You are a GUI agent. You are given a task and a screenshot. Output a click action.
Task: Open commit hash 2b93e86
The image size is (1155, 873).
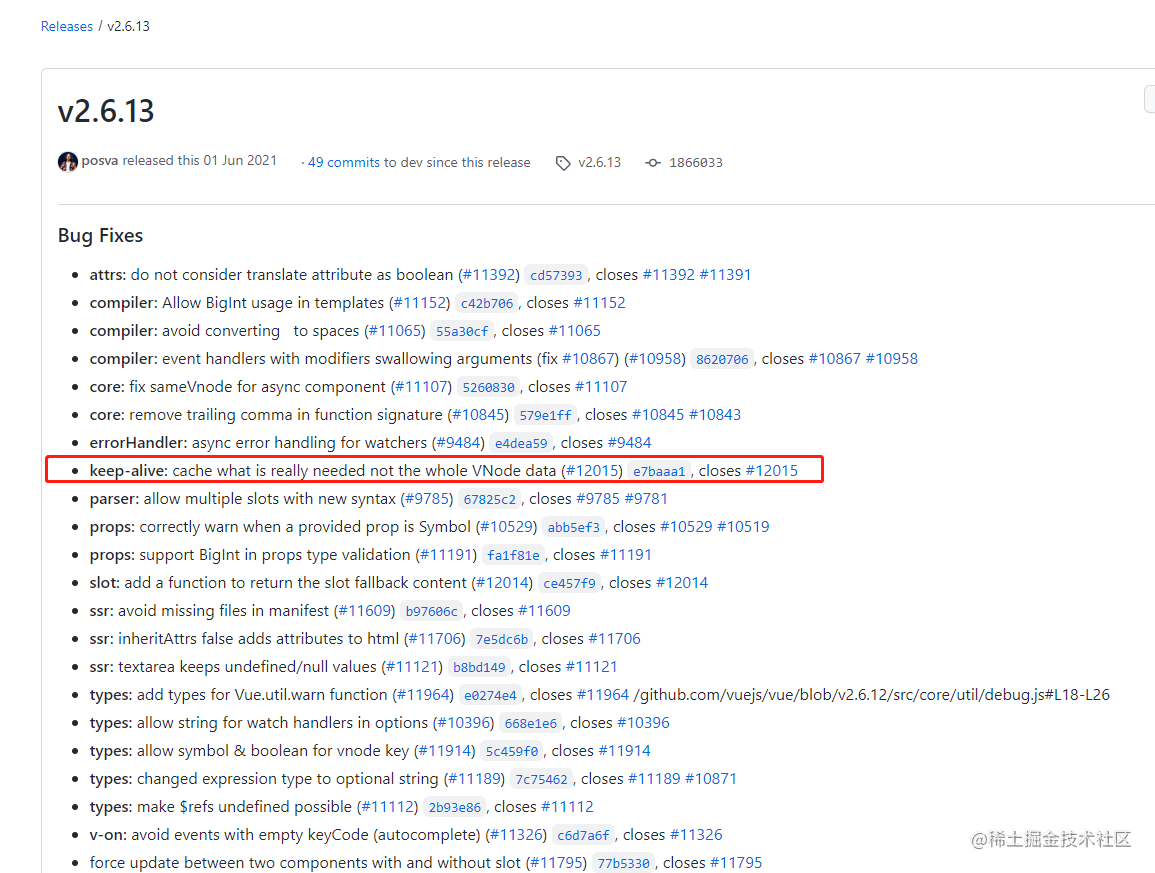454,807
